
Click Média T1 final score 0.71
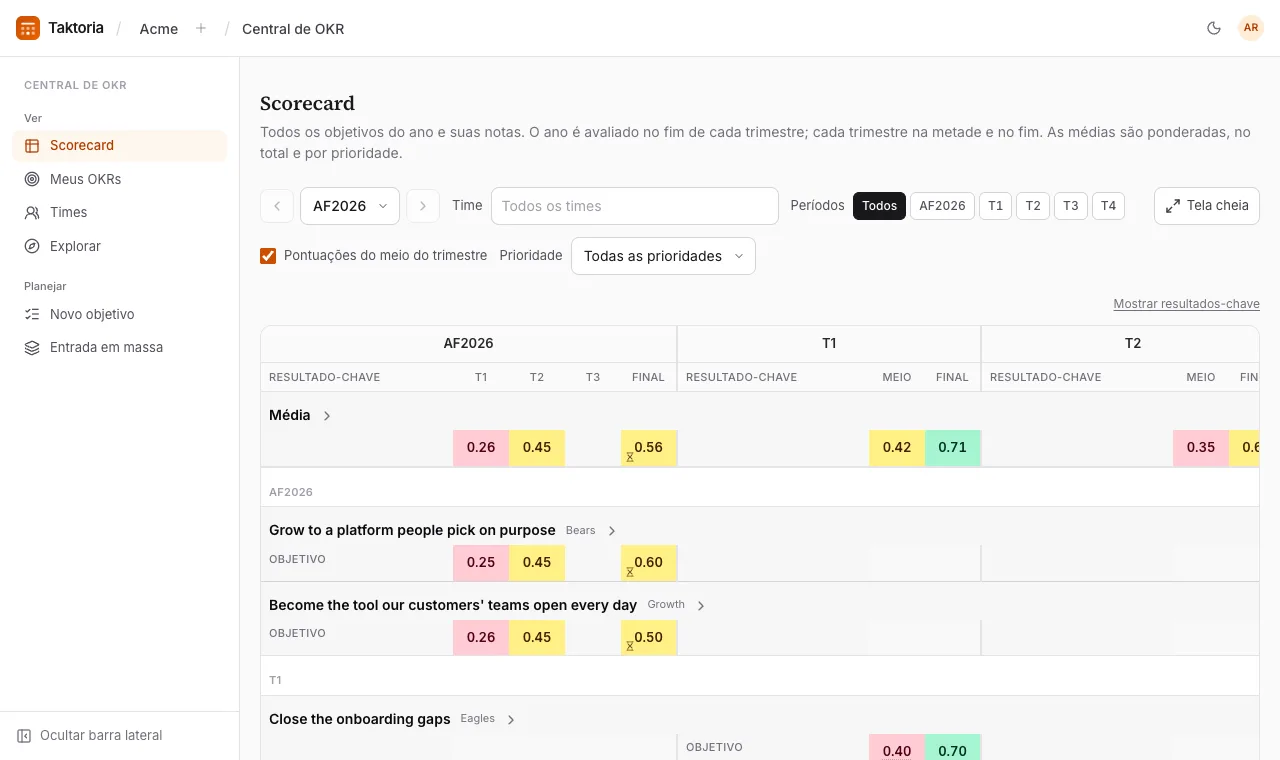pos(952,448)
